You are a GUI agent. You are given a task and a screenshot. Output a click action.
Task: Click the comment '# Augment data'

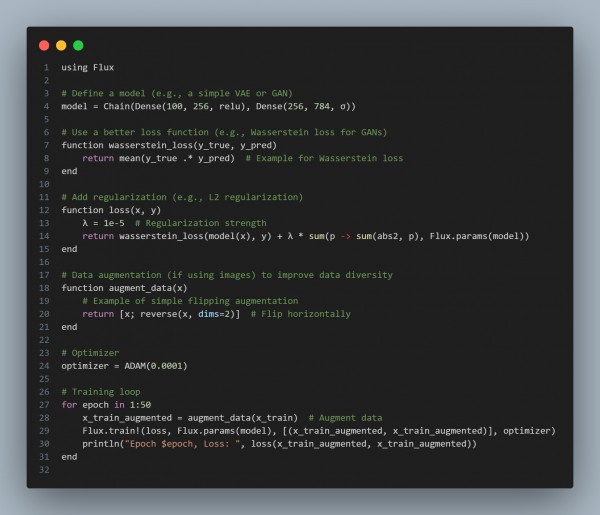point(346,418)
